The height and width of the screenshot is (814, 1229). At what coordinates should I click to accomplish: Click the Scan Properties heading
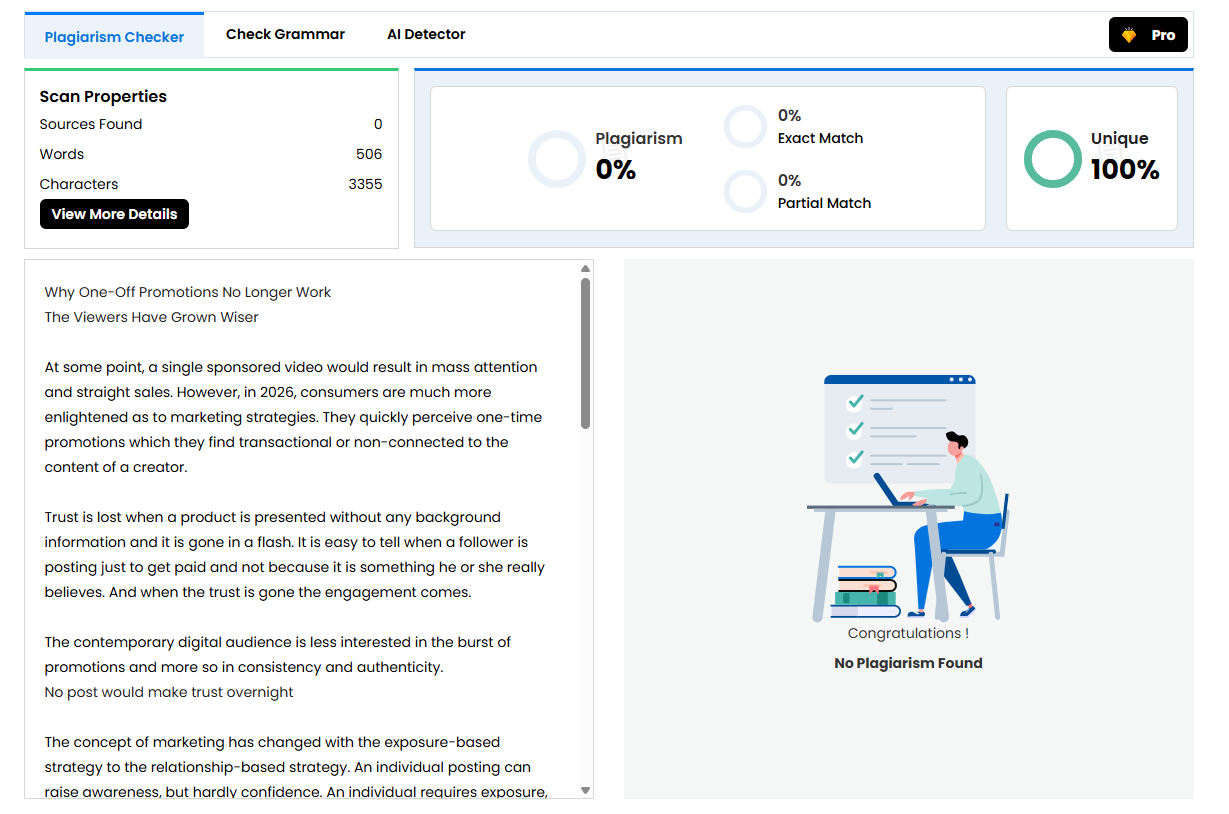point(103,96)
